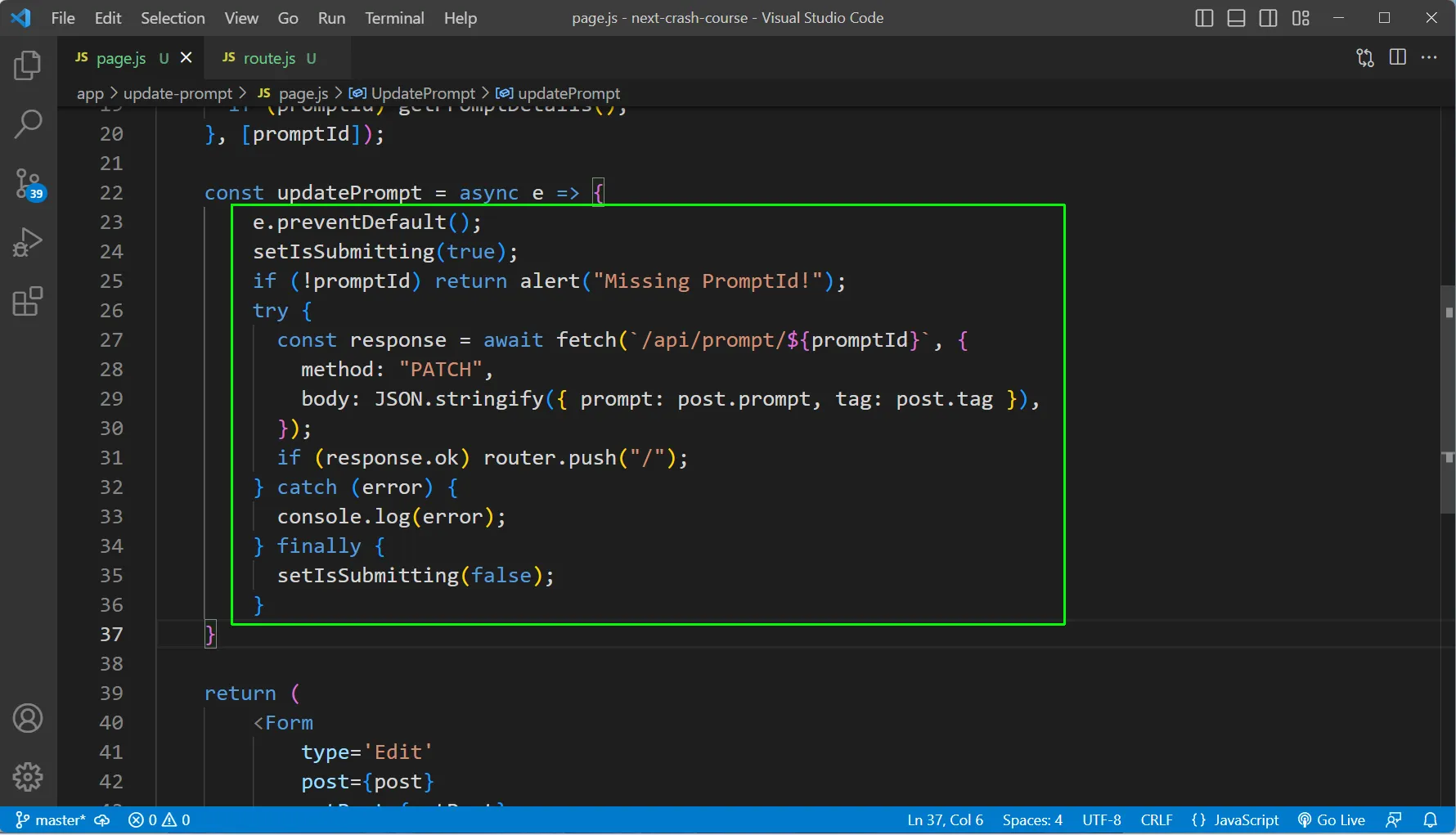The width and height of the screenshot is (1456, 835).
Task: Expand the app breadcrumb segment
Action: coord(90,93)
